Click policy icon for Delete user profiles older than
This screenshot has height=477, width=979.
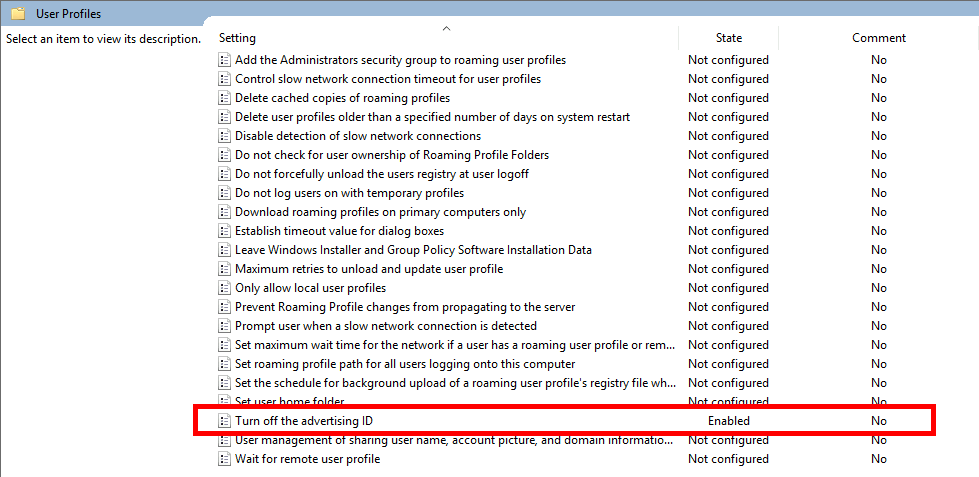pyautogui.click(x=224, y=117)
